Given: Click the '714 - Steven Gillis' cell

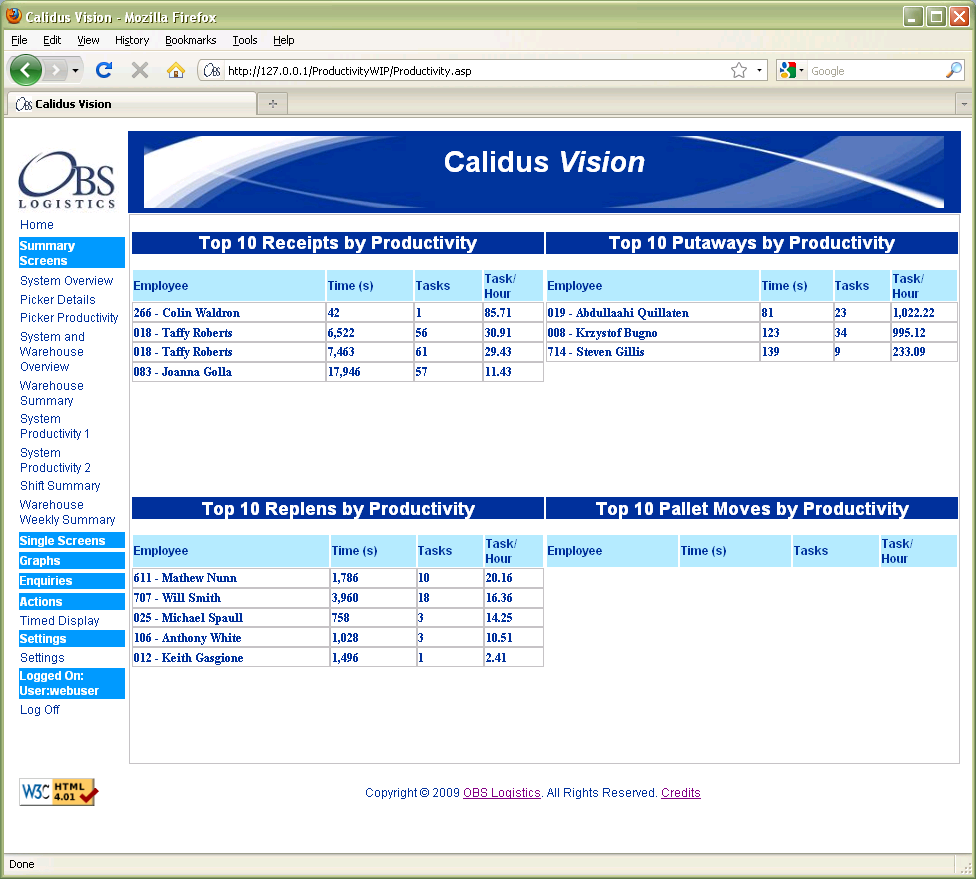Looking at the screenshot, I should pos(652,352).
